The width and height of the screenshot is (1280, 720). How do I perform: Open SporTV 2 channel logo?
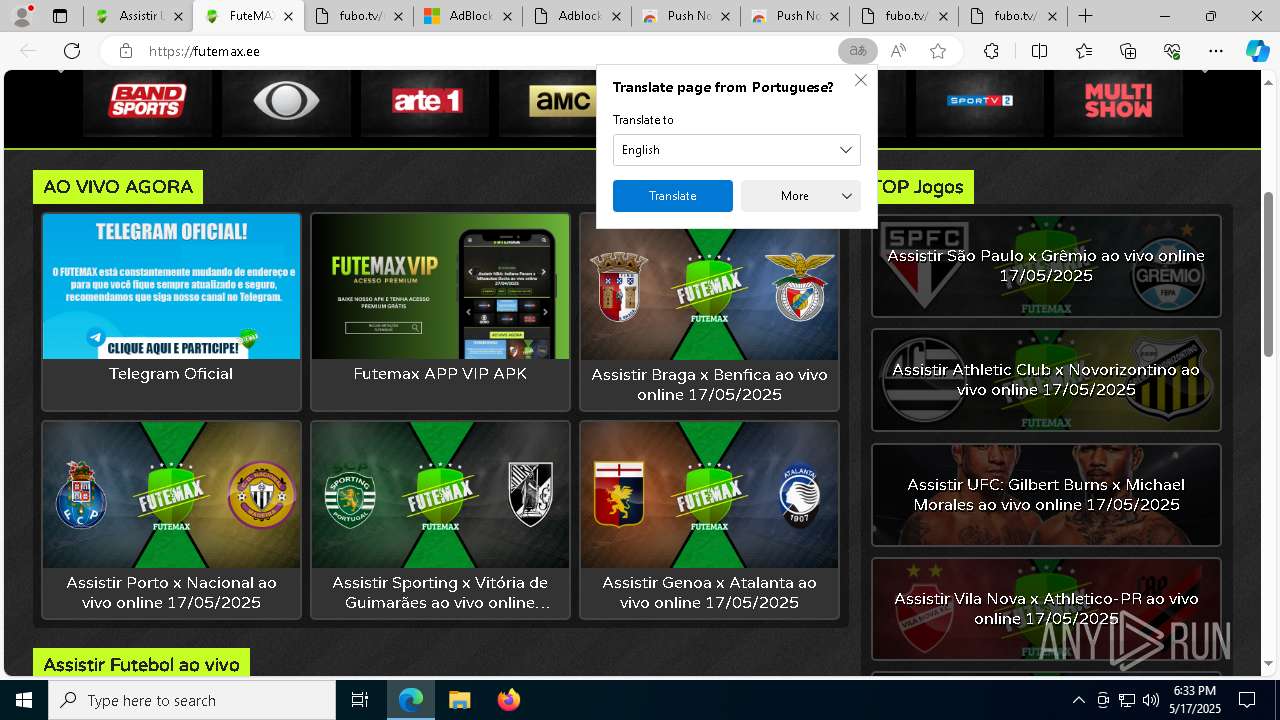(979, 101)
